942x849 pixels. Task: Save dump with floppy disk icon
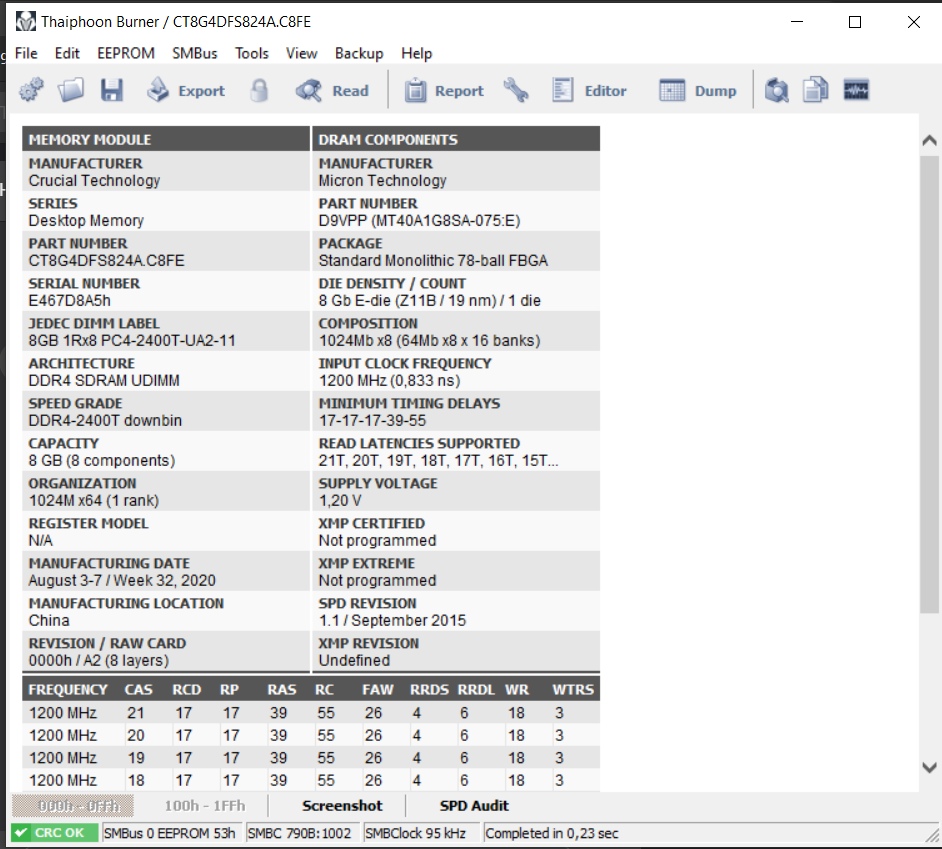112,90
